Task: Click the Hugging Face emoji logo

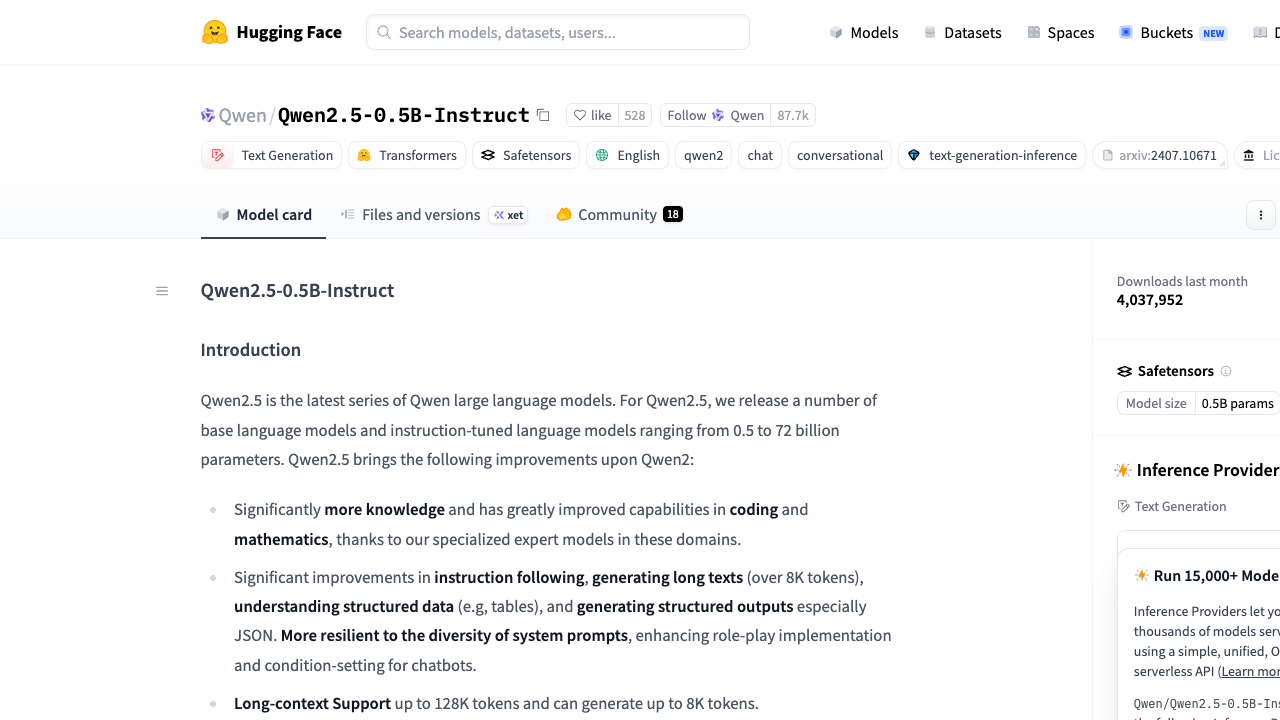Action: pos(215,32)
